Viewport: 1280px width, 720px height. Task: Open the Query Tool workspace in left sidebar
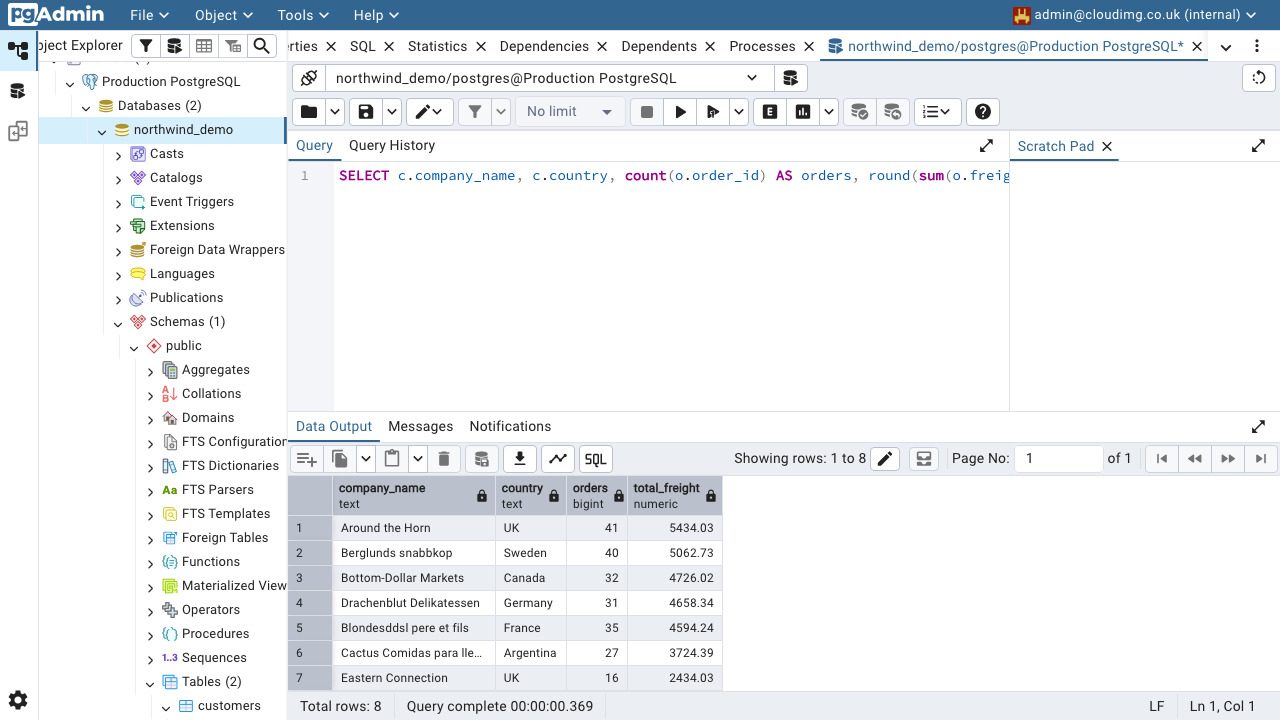[x=18, y=91]
